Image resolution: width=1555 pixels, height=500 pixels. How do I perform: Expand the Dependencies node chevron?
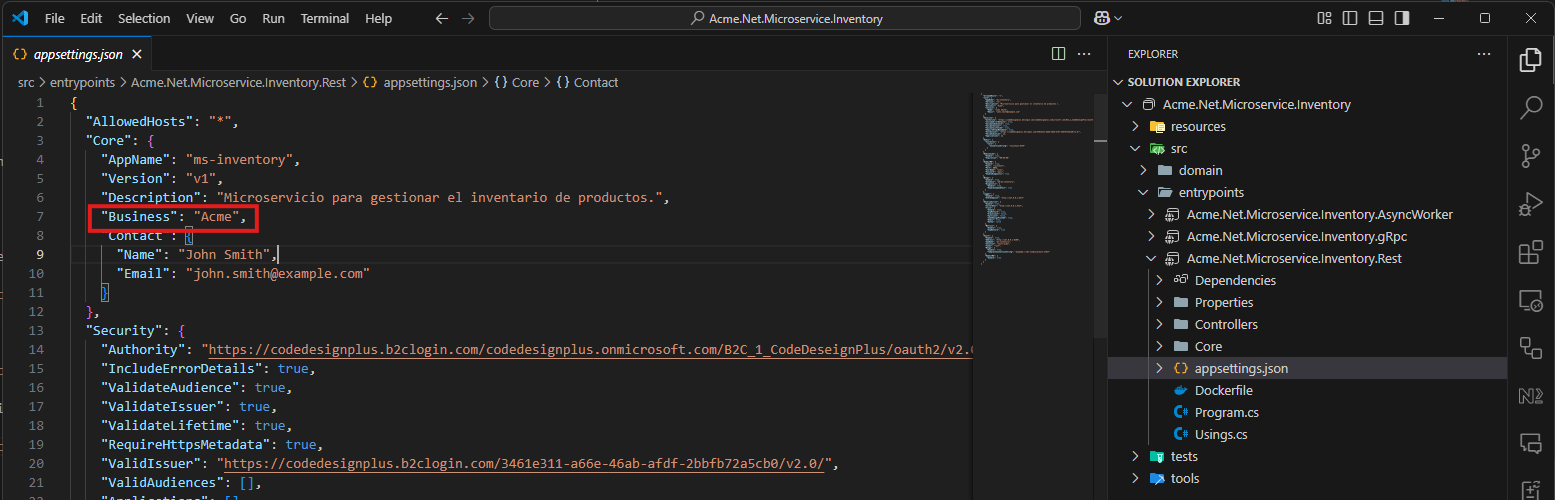point(1159,280)
